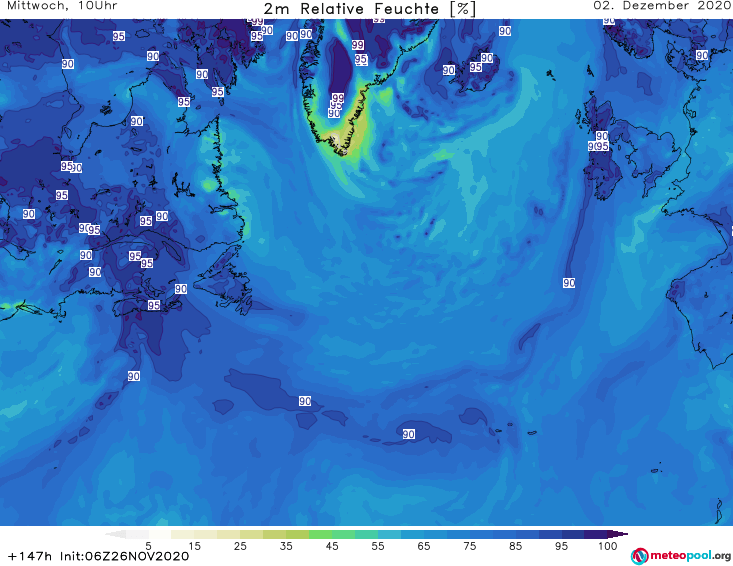Image resolution: width=733 pixels, height=566 pixels.
Task: Click legend value '85' on the color bar
Action: pos(516,546)
